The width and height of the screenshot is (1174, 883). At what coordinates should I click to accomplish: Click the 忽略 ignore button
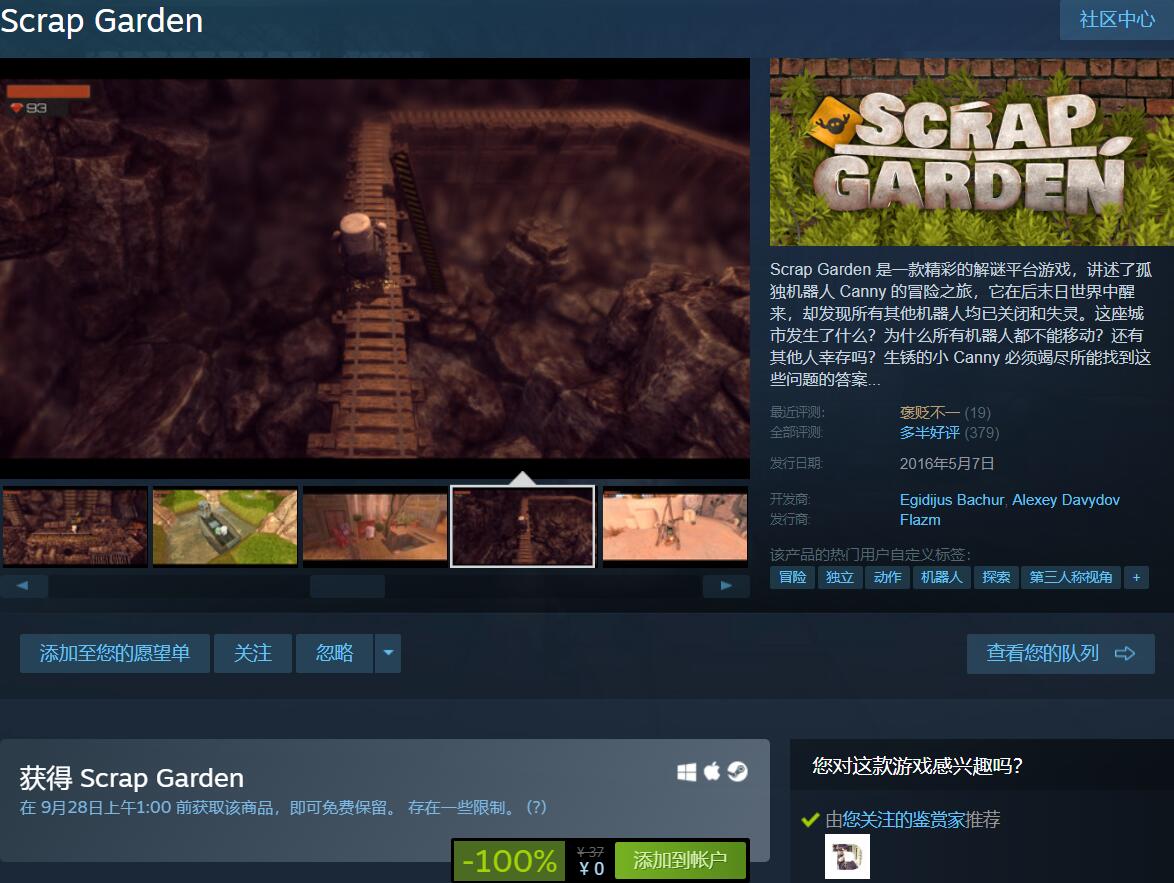(x=334, y=653)
